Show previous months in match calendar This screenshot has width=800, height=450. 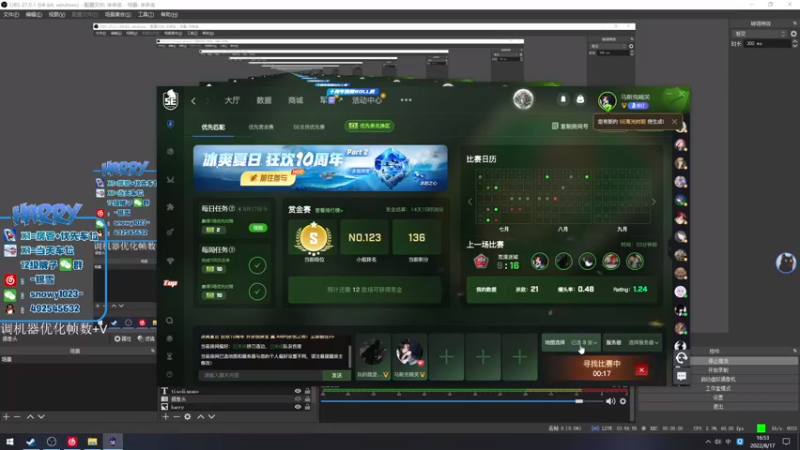pyautogui.click(x=470, y=202)
